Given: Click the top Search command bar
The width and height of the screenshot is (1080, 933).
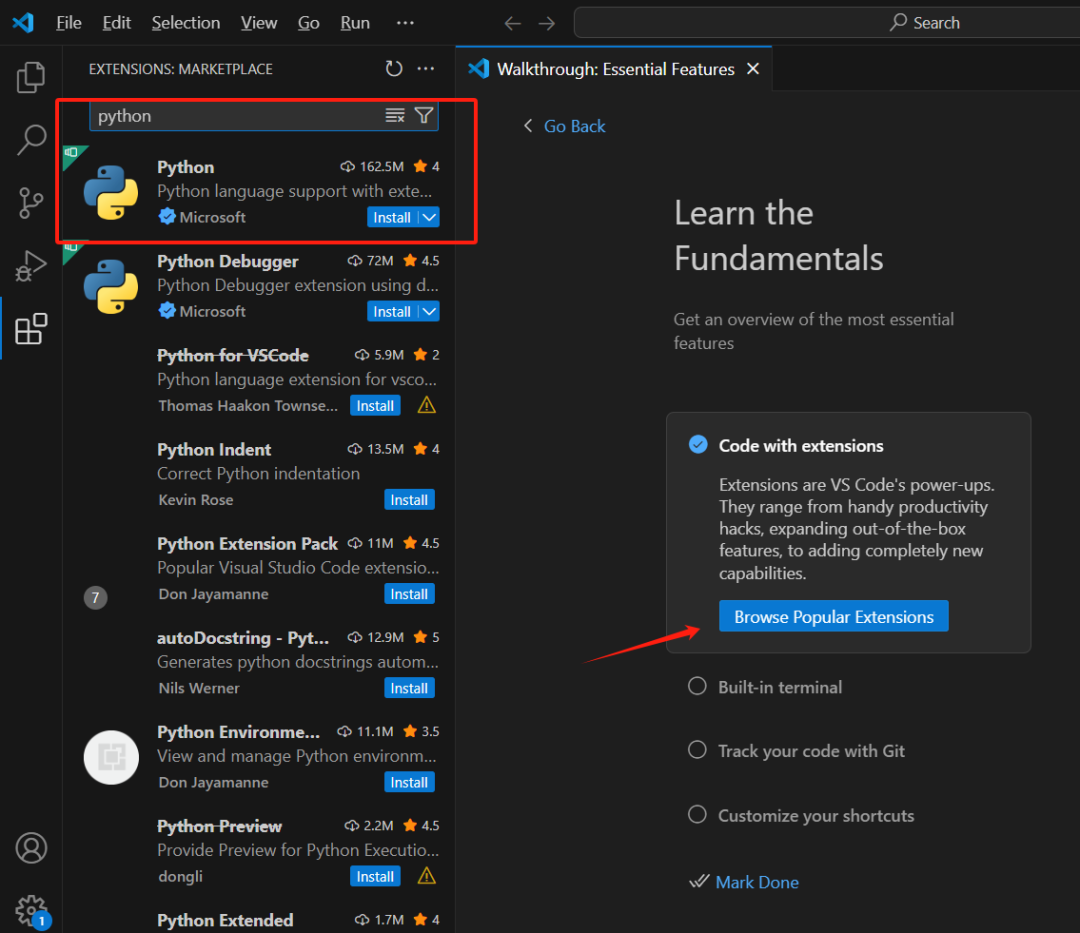Looking at the screenshot, I should 827,23.
